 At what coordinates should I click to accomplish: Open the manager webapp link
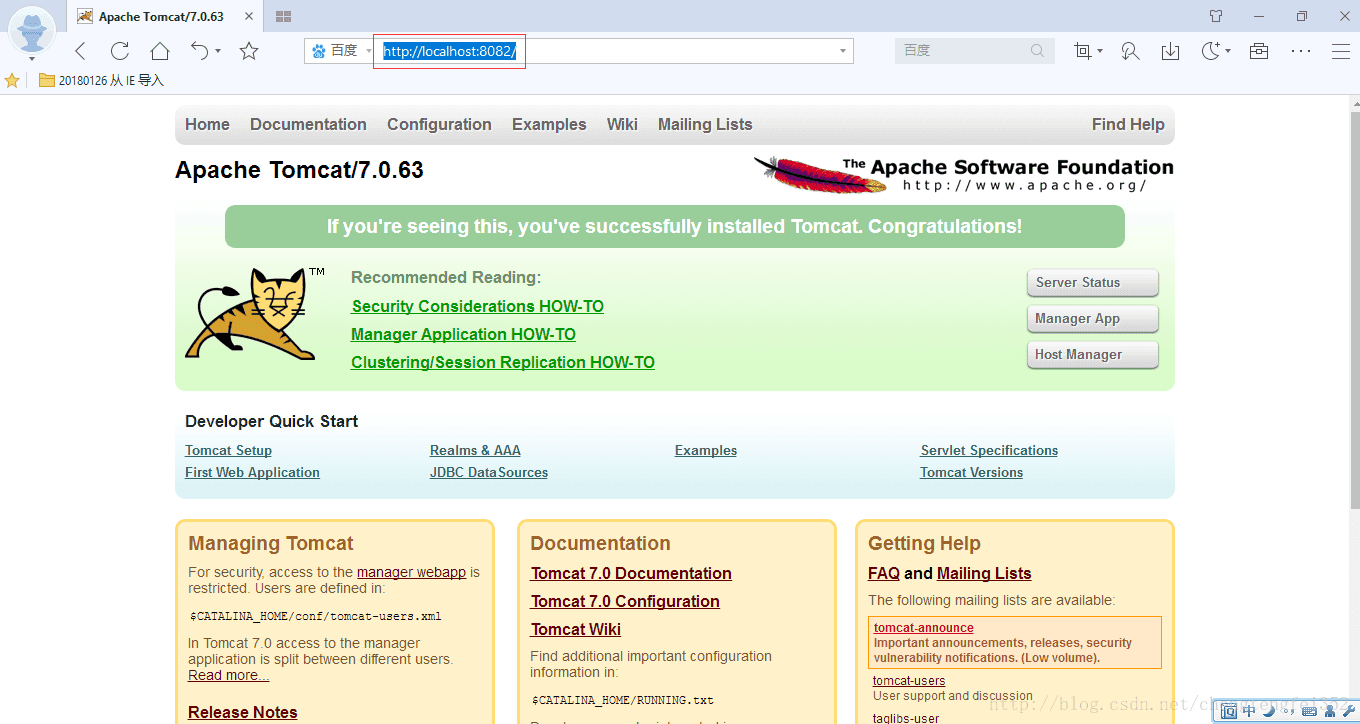point(411,572)
